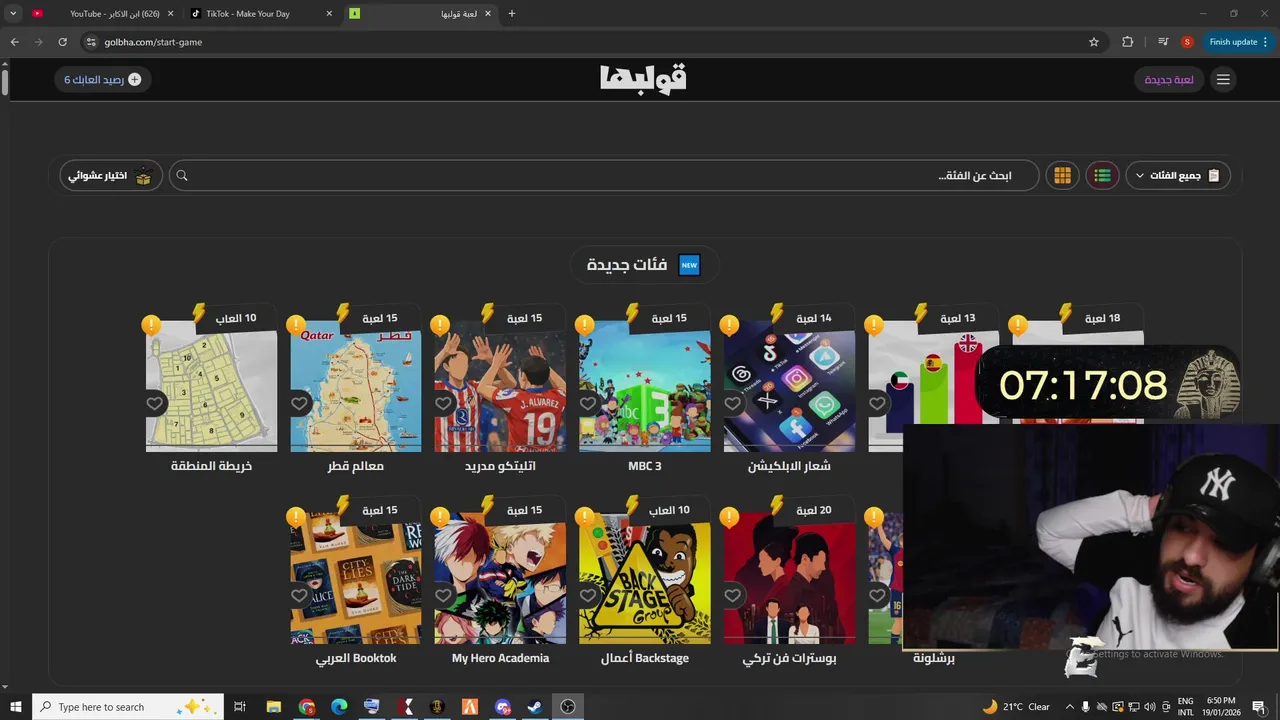Open File Explorer from the taskbar
This screenshot has width=1280, height=720.
[274, 707]
